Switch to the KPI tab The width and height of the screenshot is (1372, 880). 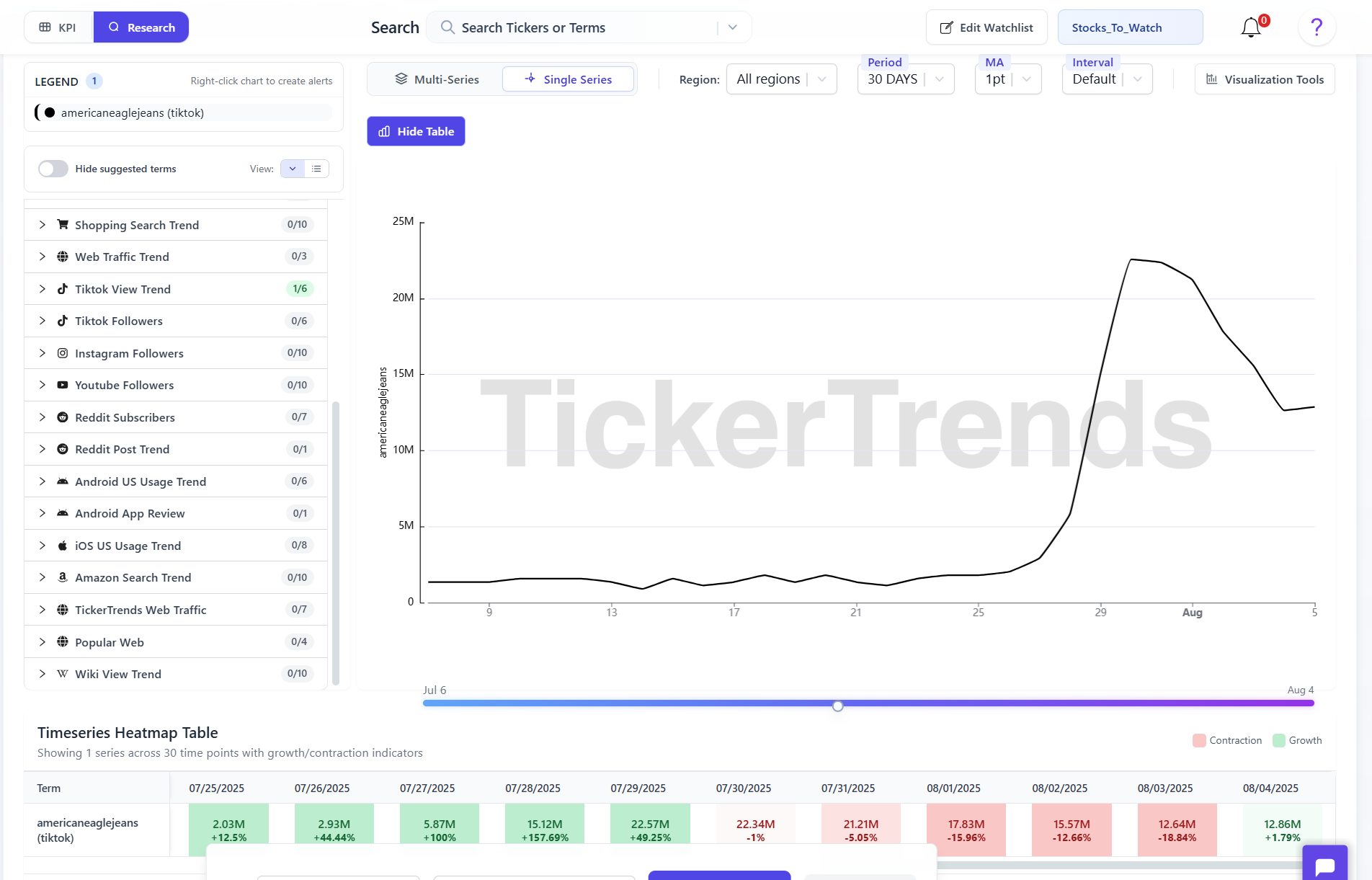58,27
